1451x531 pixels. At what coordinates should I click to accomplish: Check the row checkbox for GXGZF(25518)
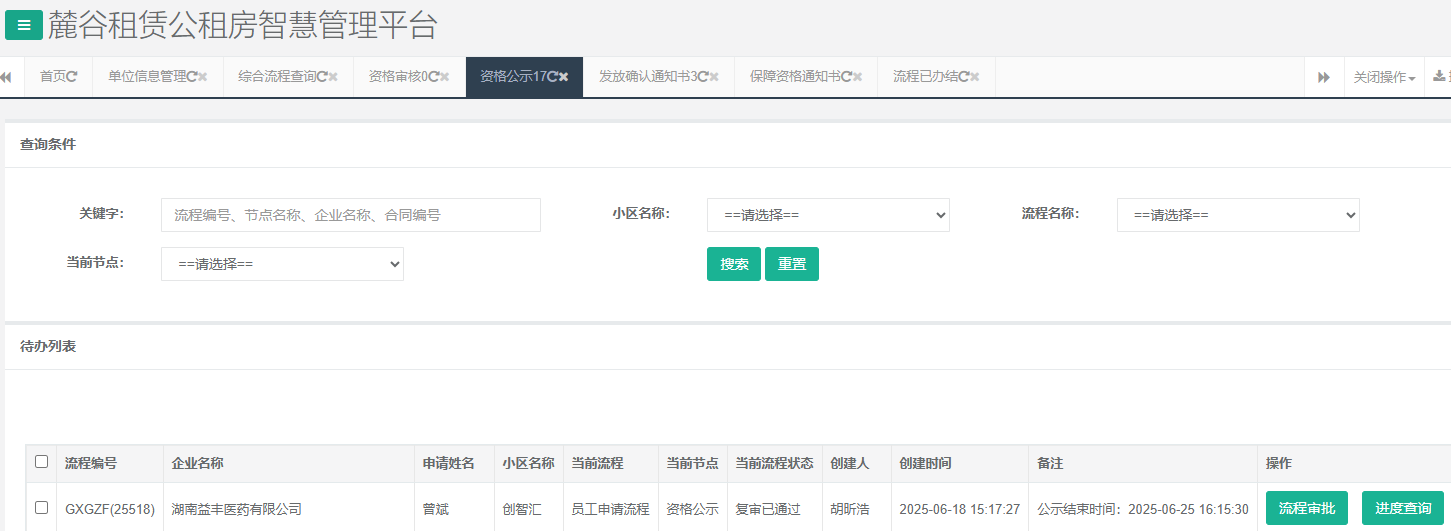coord(41,508)
